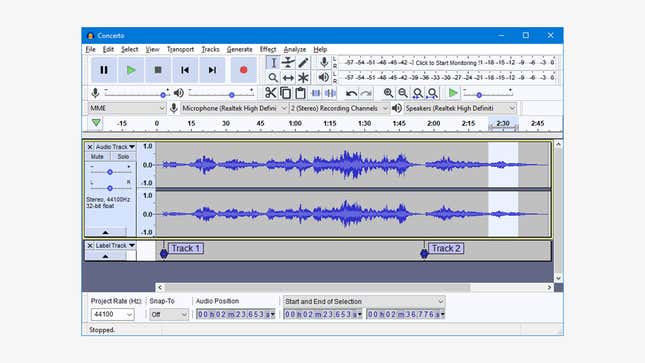Click the horizontal scrollbar right arrow
The height and width of the screenshot is (363, 645).
click(549, 287)
